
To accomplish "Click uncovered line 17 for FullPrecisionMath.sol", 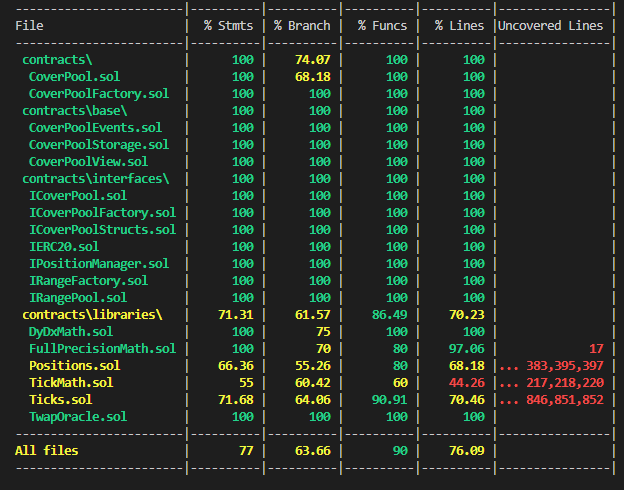I will click(595, 348).
